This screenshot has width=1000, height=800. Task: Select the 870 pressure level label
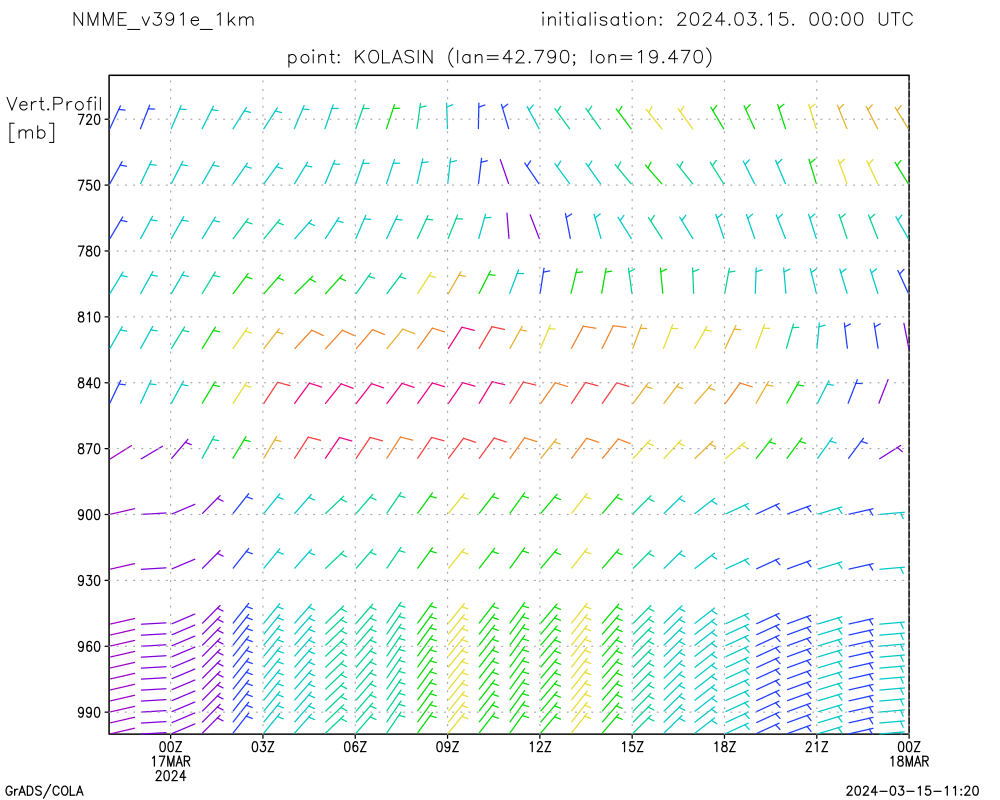(89, 449)
